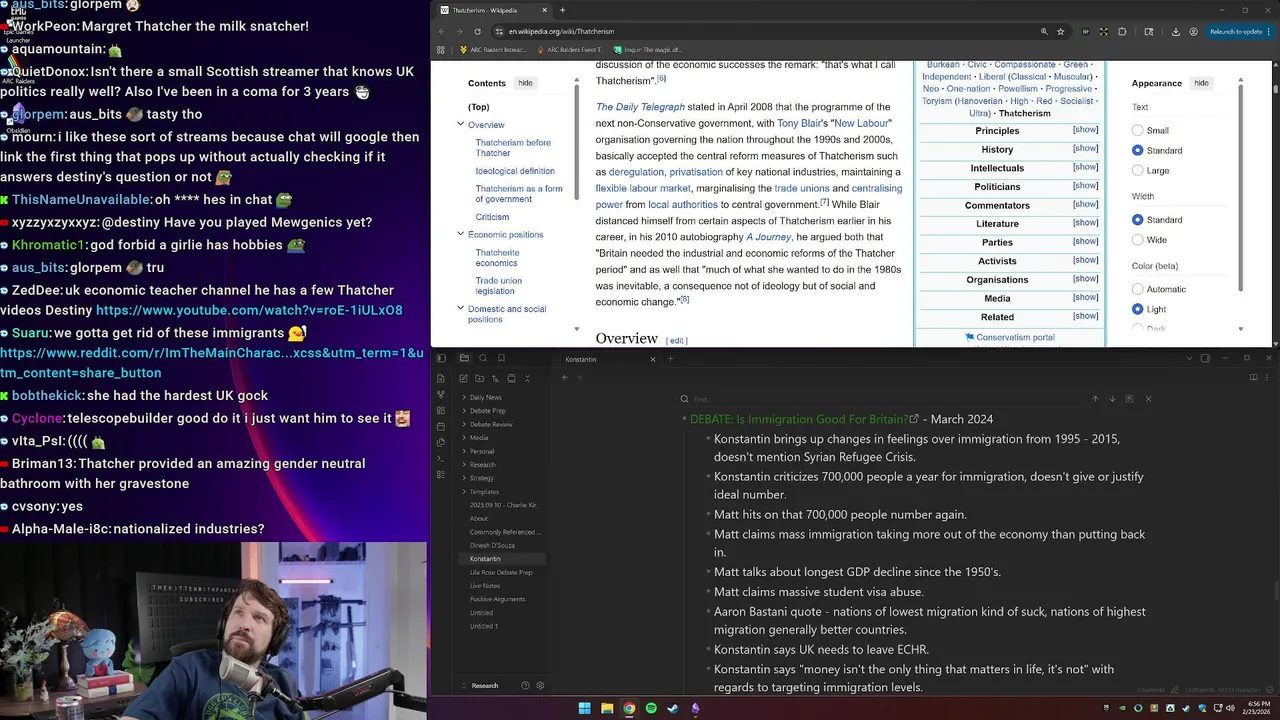Open The Daily Telegraph link

pyautogui.click(x=640, y=107)
